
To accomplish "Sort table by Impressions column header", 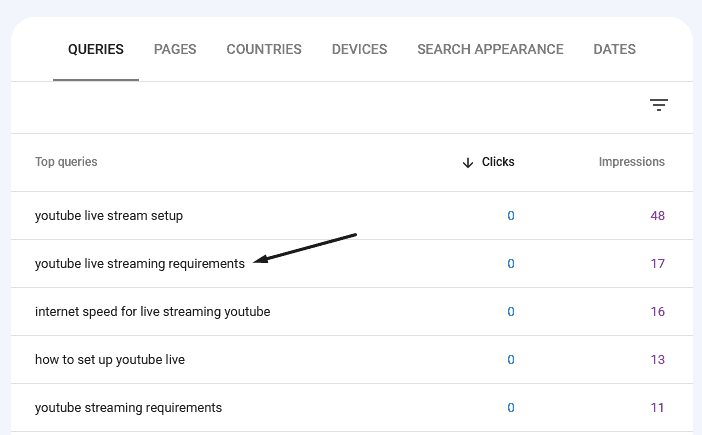I will point(632,162).
